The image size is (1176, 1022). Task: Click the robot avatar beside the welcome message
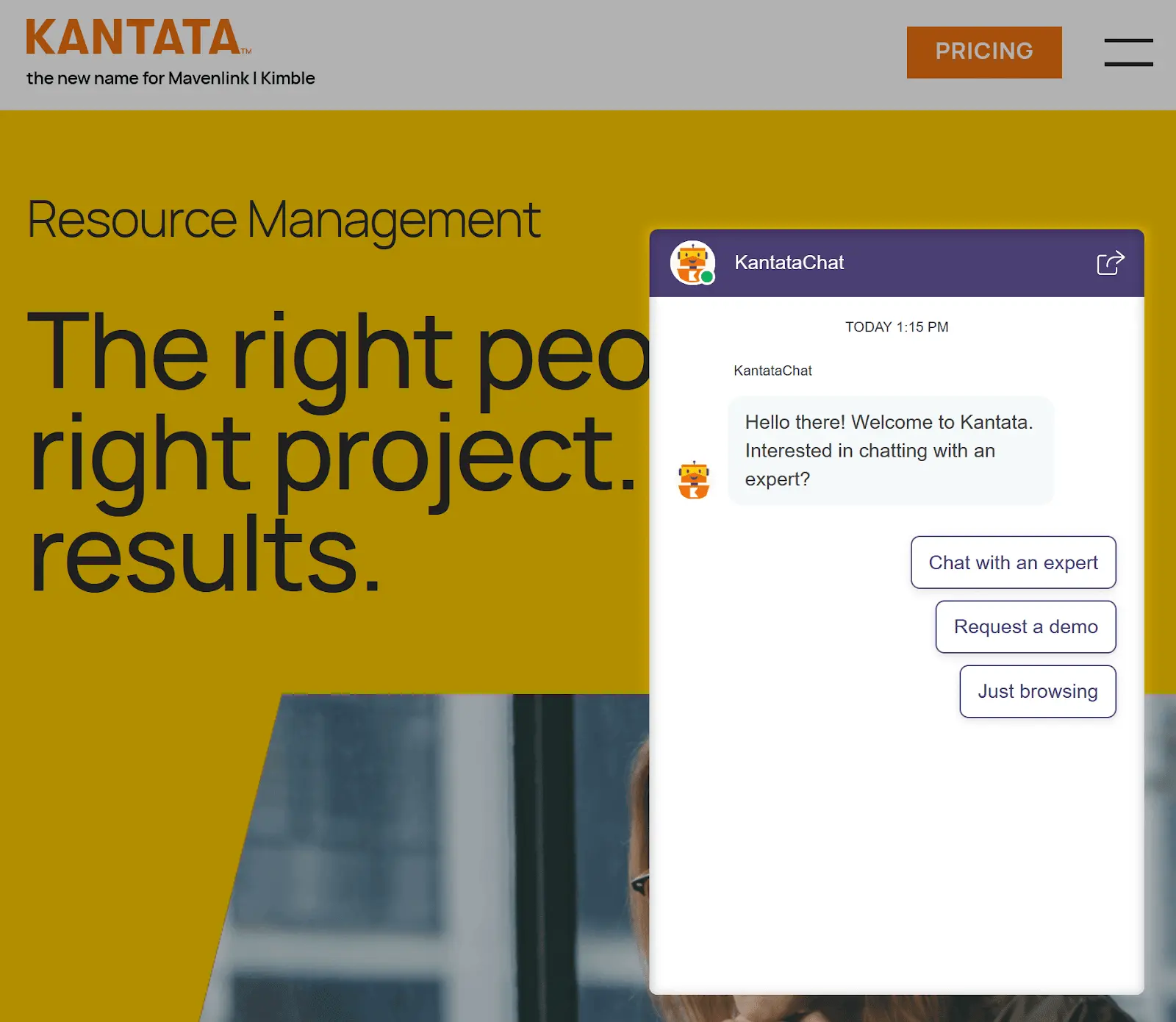tap(693, 480)
